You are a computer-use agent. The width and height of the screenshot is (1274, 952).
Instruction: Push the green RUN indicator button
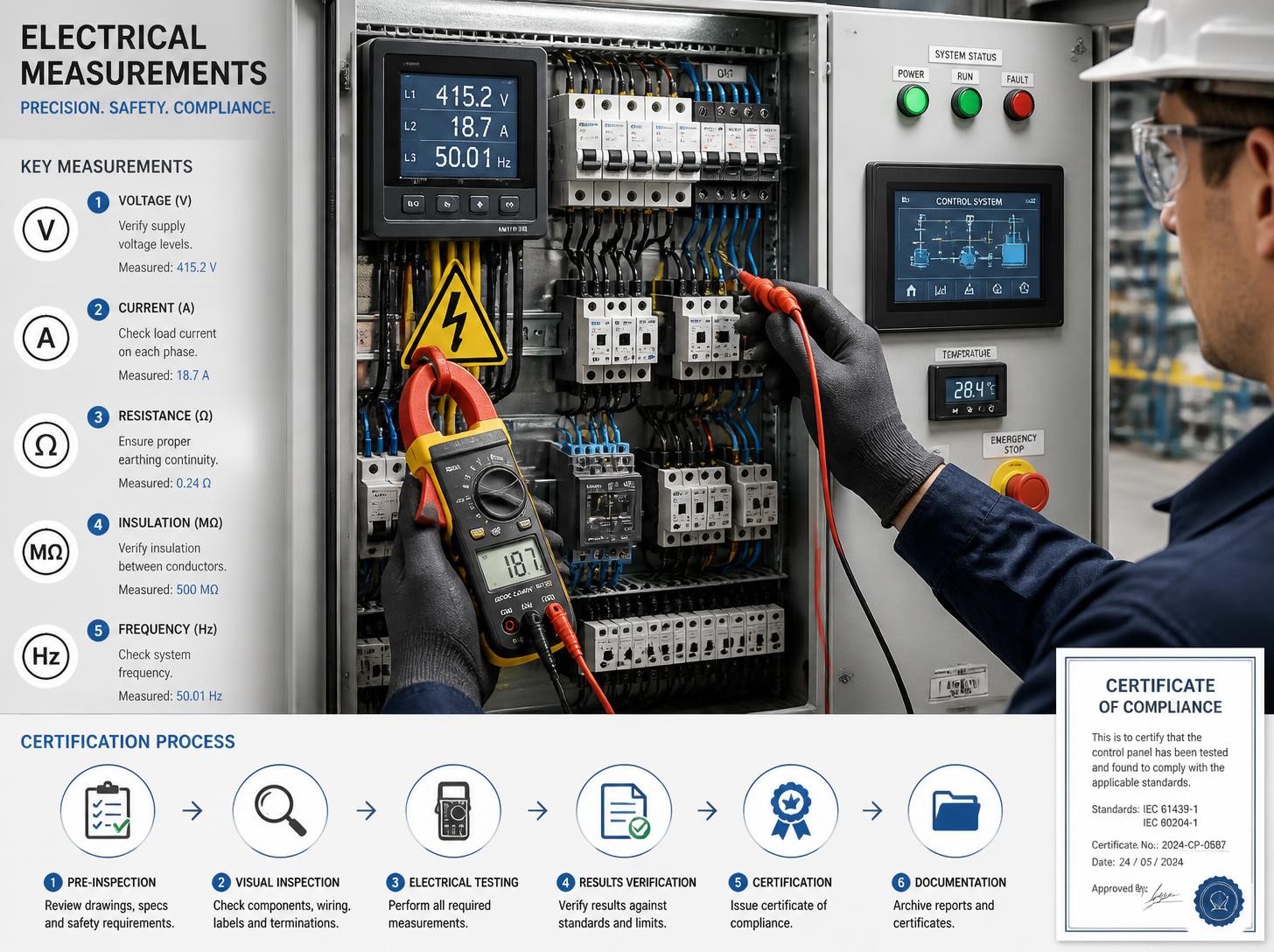click(x=966, y=103)
